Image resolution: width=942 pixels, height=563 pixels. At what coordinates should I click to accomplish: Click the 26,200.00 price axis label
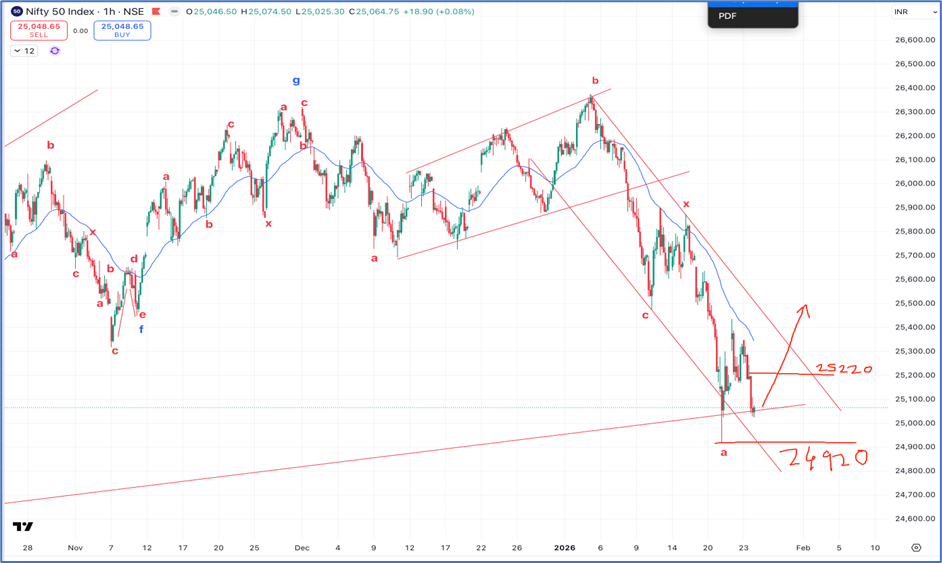pyautogui.click(x=915, y=136)
